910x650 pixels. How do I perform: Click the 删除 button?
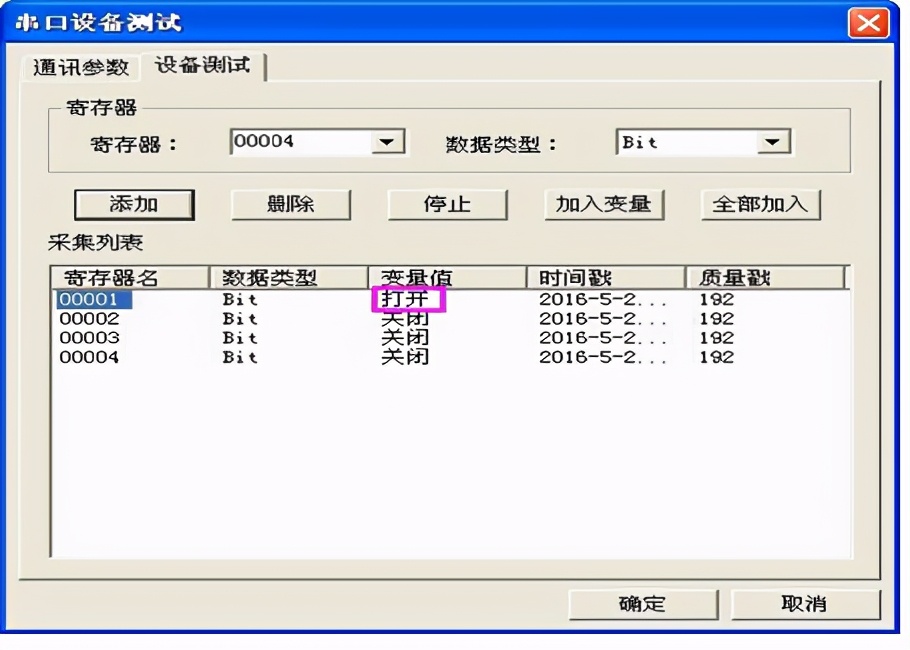(289, 204)
